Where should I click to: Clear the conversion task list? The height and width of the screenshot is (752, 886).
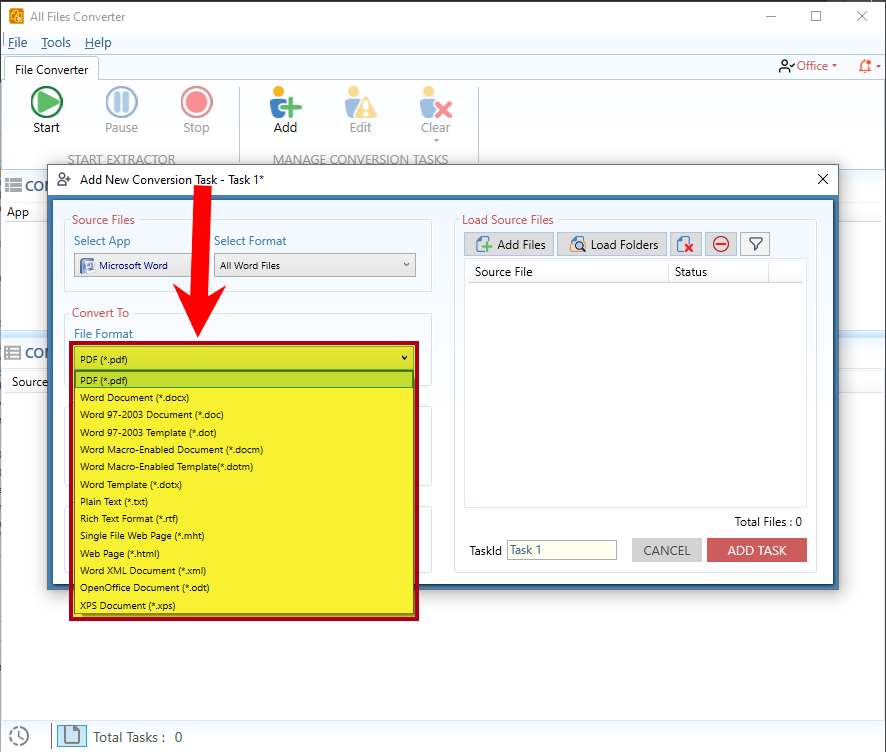(435, 103)
